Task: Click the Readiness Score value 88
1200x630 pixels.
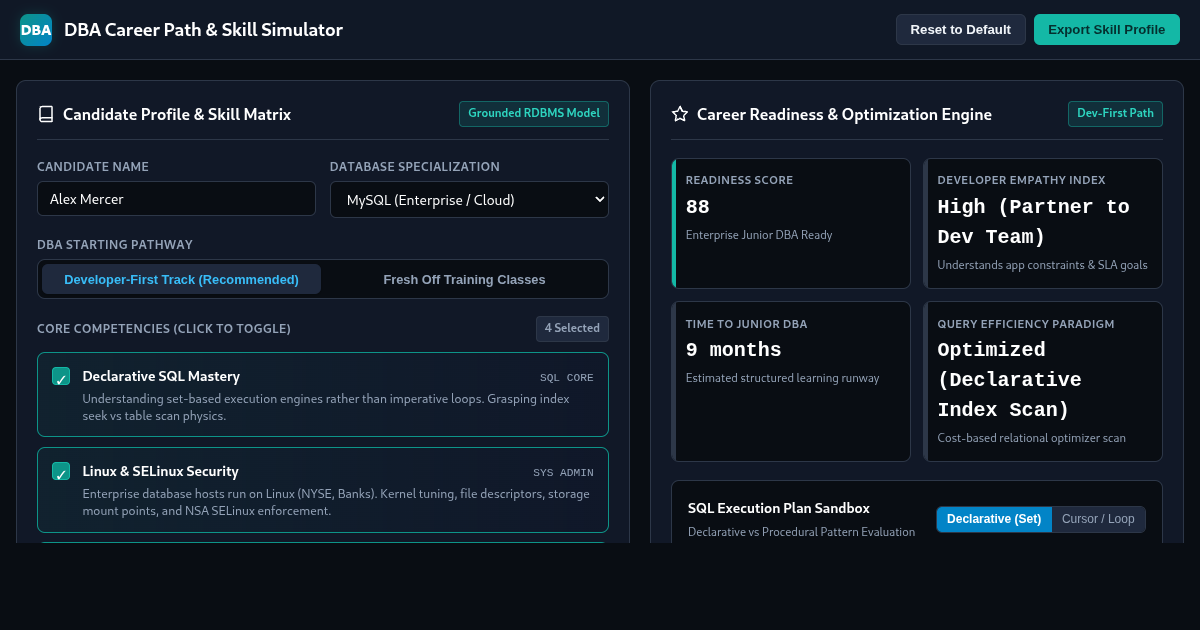Action: (x=698, y=207)
